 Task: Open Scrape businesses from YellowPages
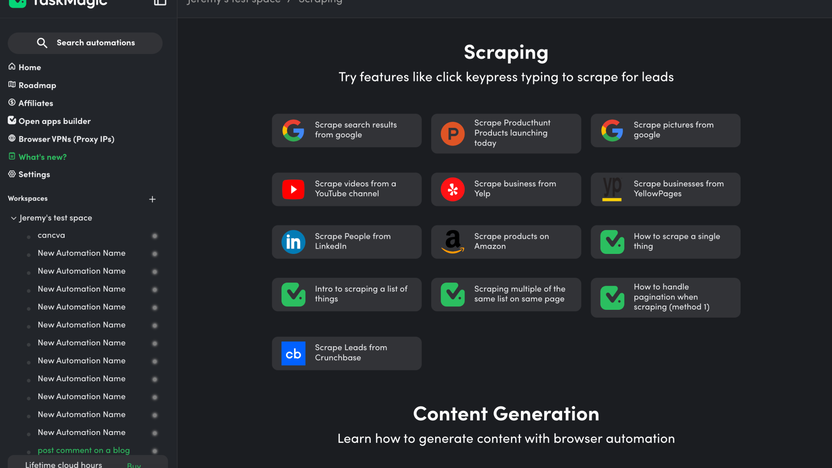click(665, 189)
